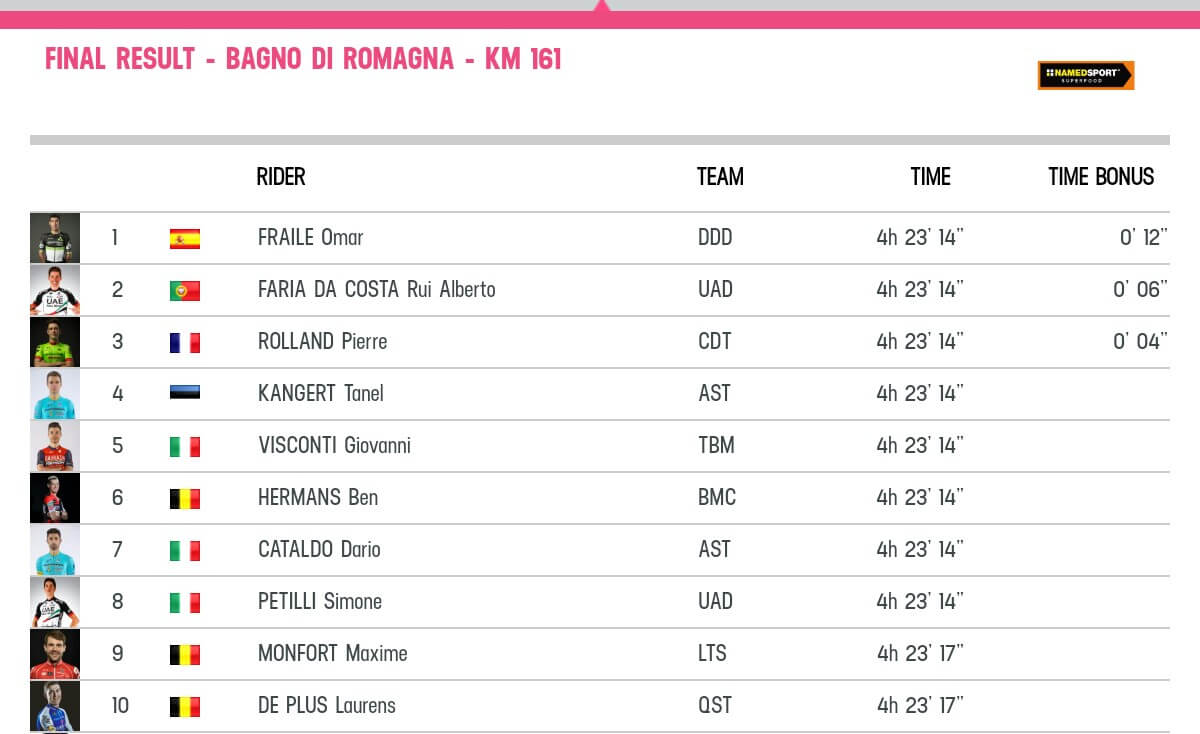This screenshot has width=1200, height=734.
Task: Click Tanel Kangert's rider photo
Action: click(55, 394)
